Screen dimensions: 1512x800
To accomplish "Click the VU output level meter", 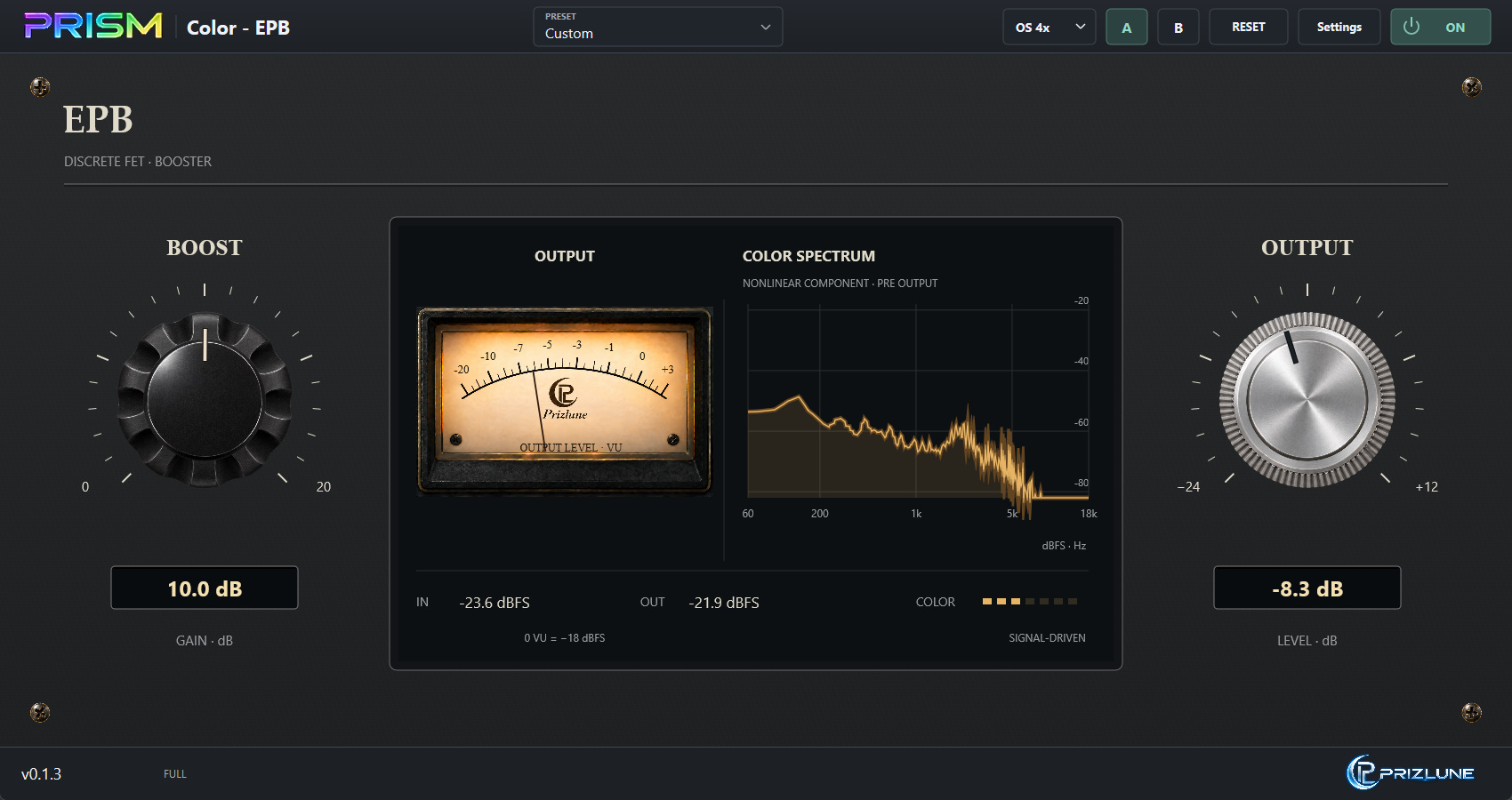I will (565, 401).
